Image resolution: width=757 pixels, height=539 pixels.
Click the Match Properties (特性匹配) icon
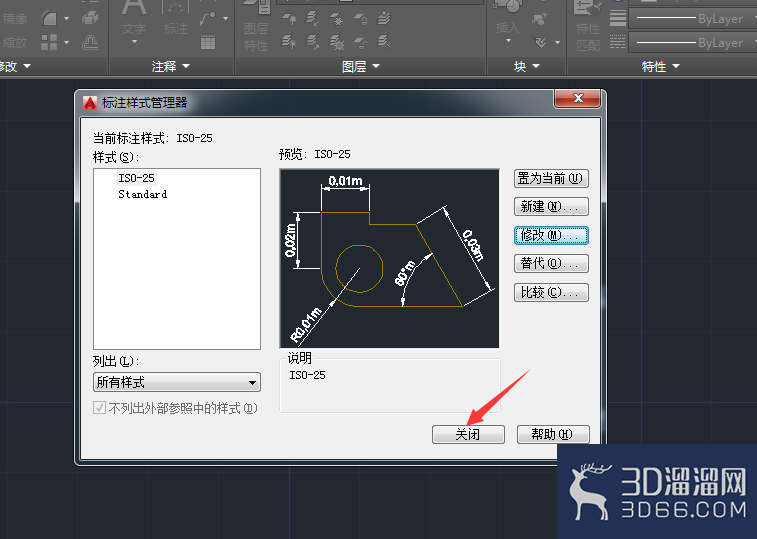point(588,25)
